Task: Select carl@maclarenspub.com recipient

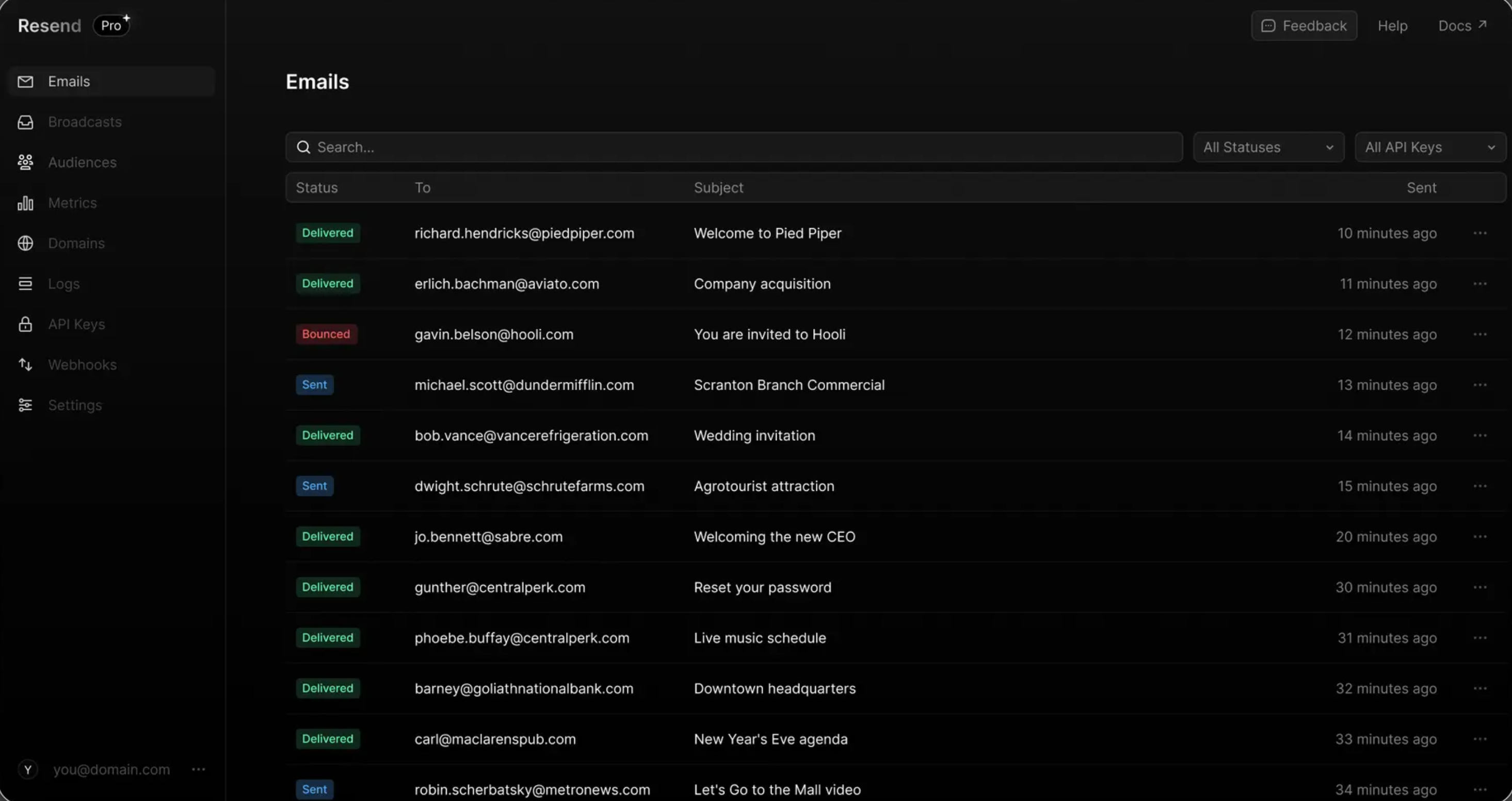Action: tap(495, 739)
